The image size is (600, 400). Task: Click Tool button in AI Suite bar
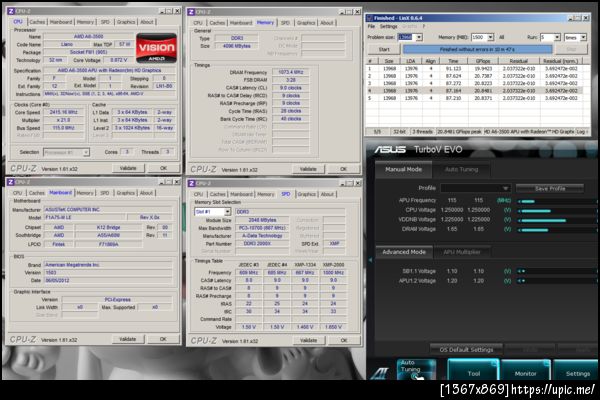click(473, 370)
